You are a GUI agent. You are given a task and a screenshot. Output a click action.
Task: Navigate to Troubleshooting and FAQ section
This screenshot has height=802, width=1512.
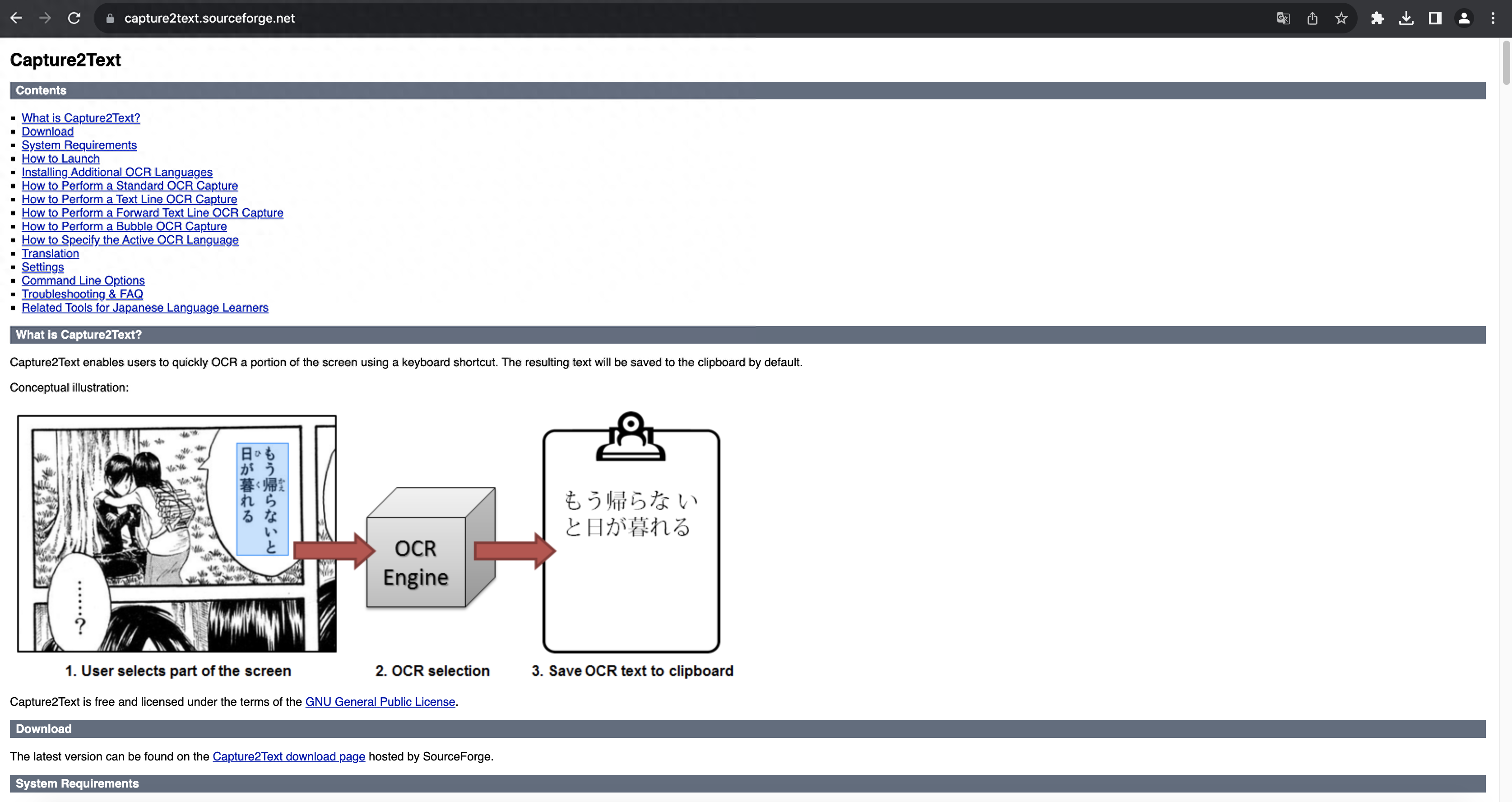tap(82, 294)
